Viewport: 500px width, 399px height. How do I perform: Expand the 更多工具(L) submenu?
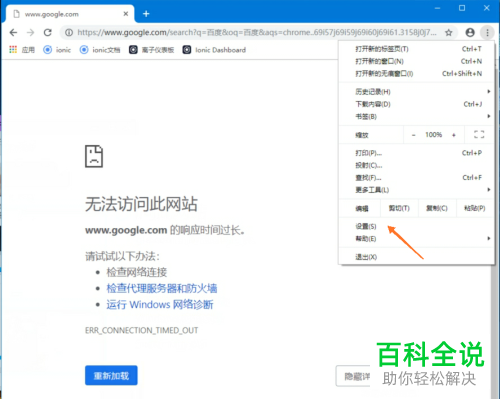tap(416, 190)
